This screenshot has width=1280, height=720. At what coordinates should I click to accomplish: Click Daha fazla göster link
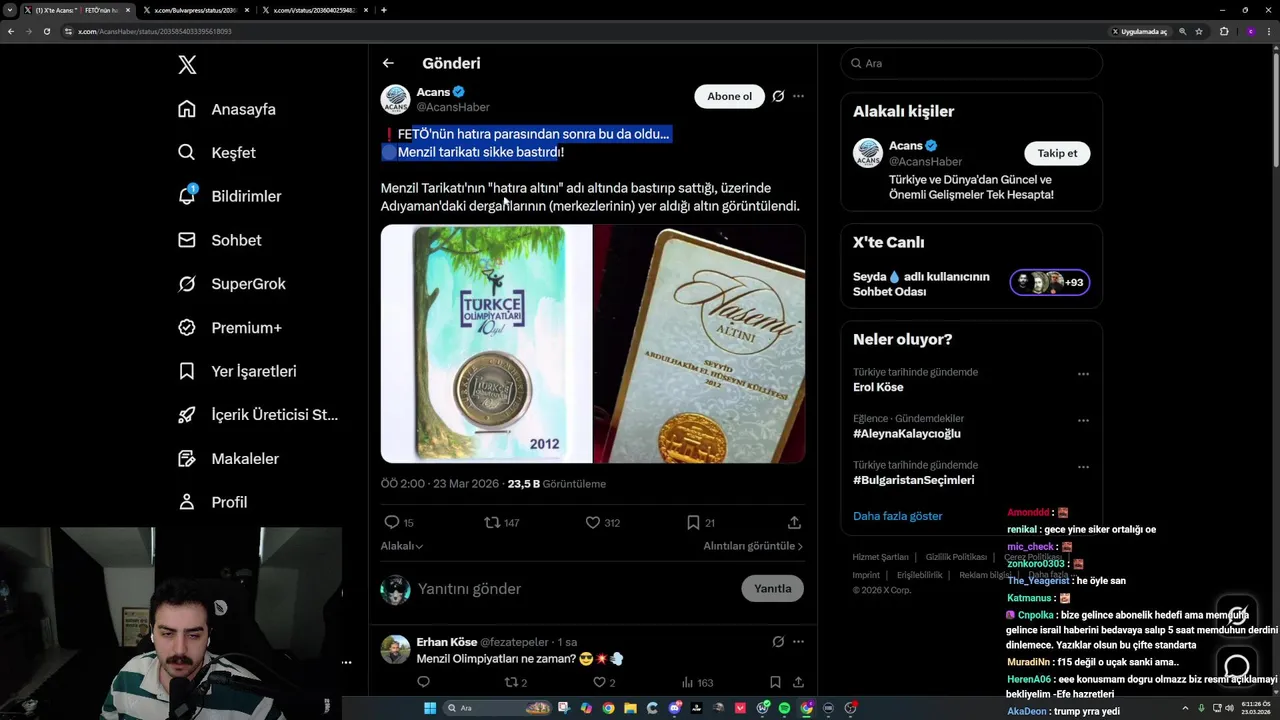(x=897, y=516)
